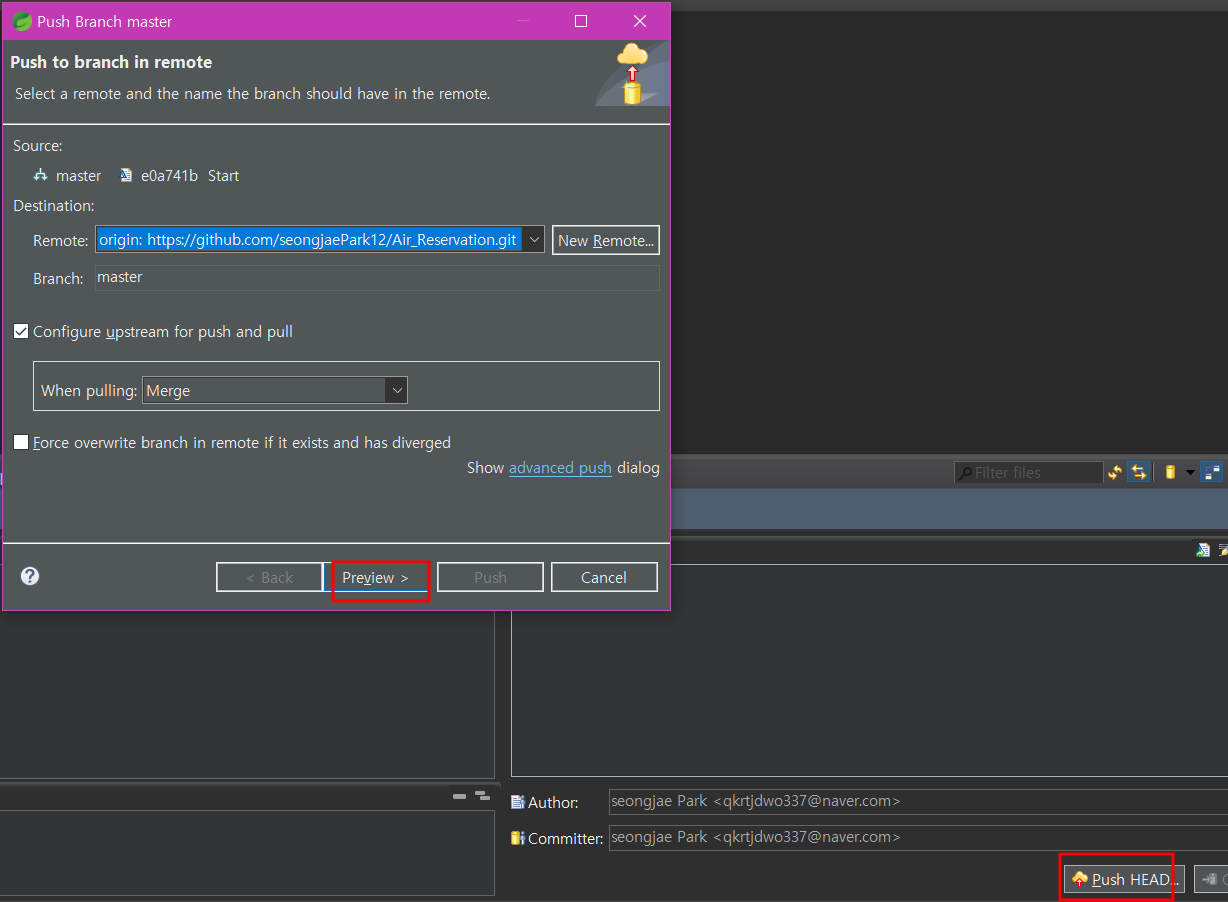
Task: Uncheck Configure upstream for push and pull
Action: pos(21,331)
